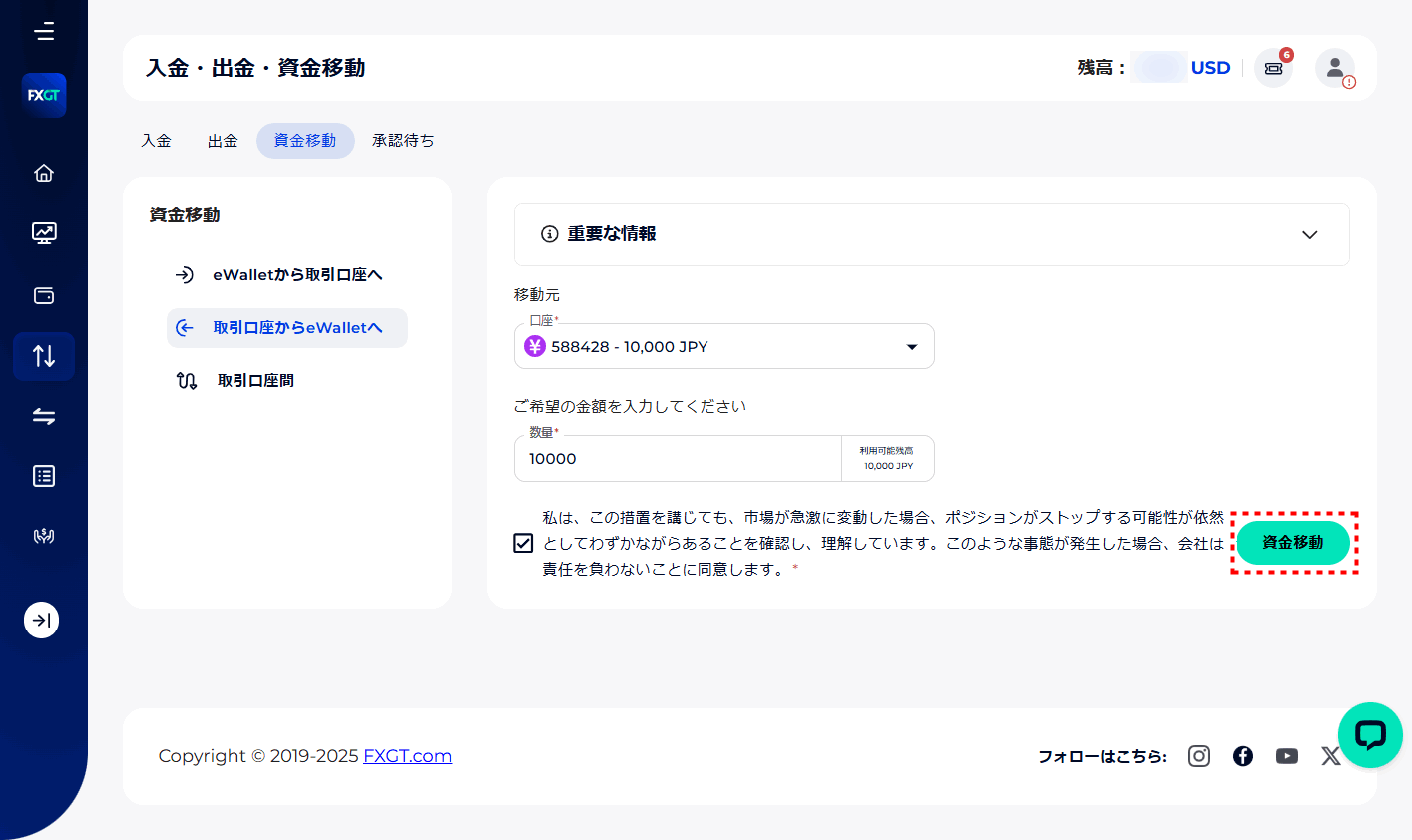Click the yen currency icon in account field
The height and width of the screenshot is (840, 1412).
click(x=535, y=346)
